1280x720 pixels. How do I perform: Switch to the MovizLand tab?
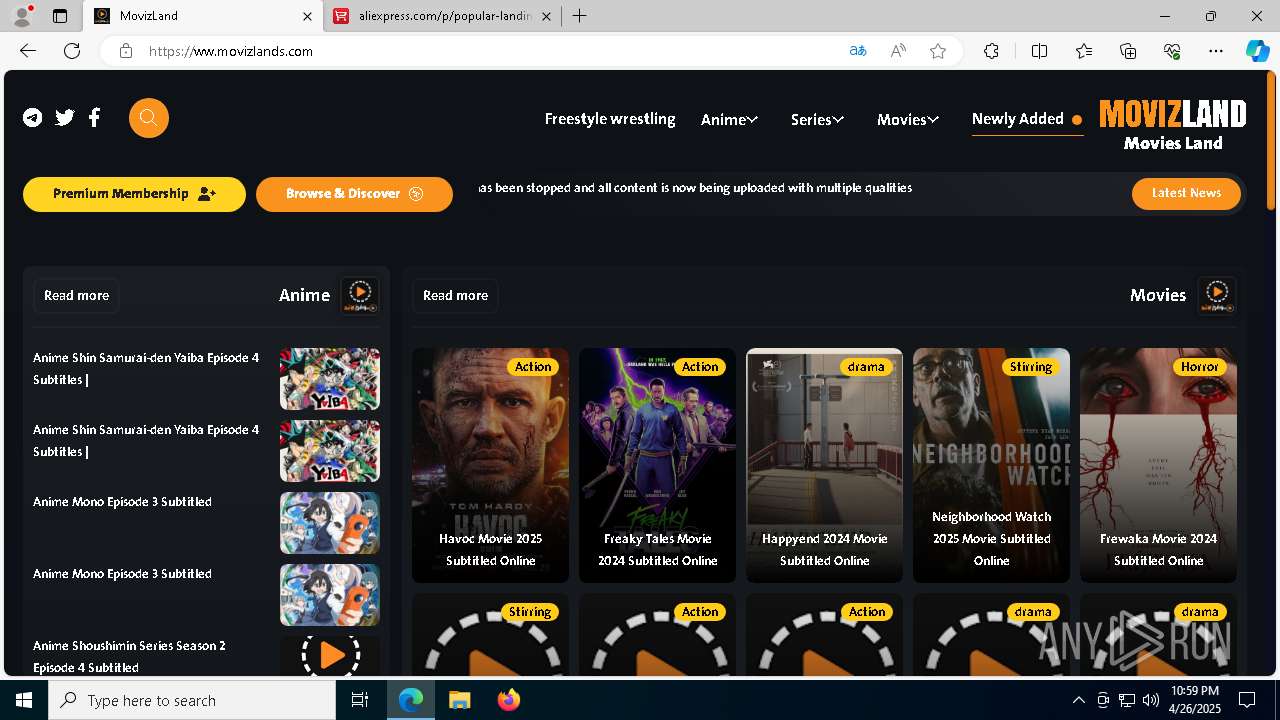point(203,16)
